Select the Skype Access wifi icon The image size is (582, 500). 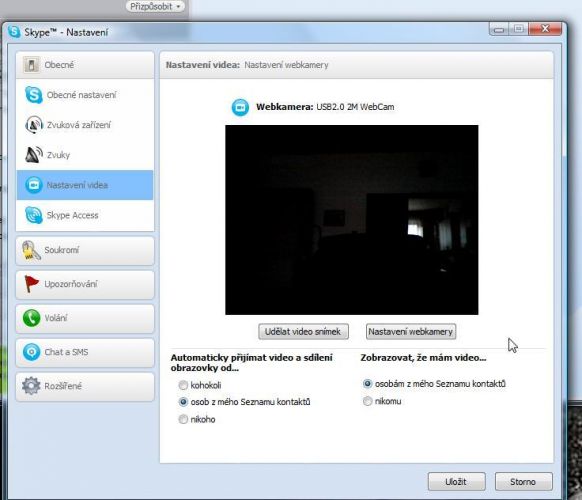(34, 215)
